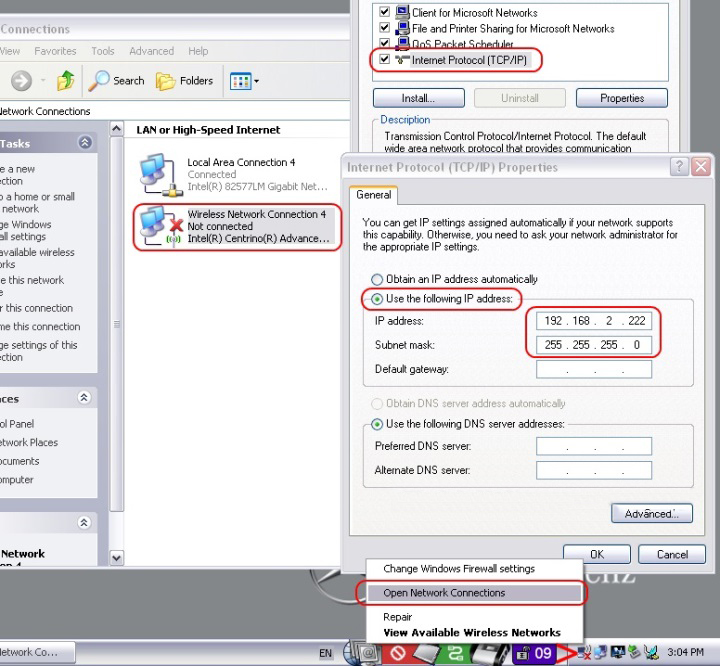Image resolution: width=720 pixels, height=666 pixels.
Task: Choose Repair from context menu
Action: click(398, 617)
